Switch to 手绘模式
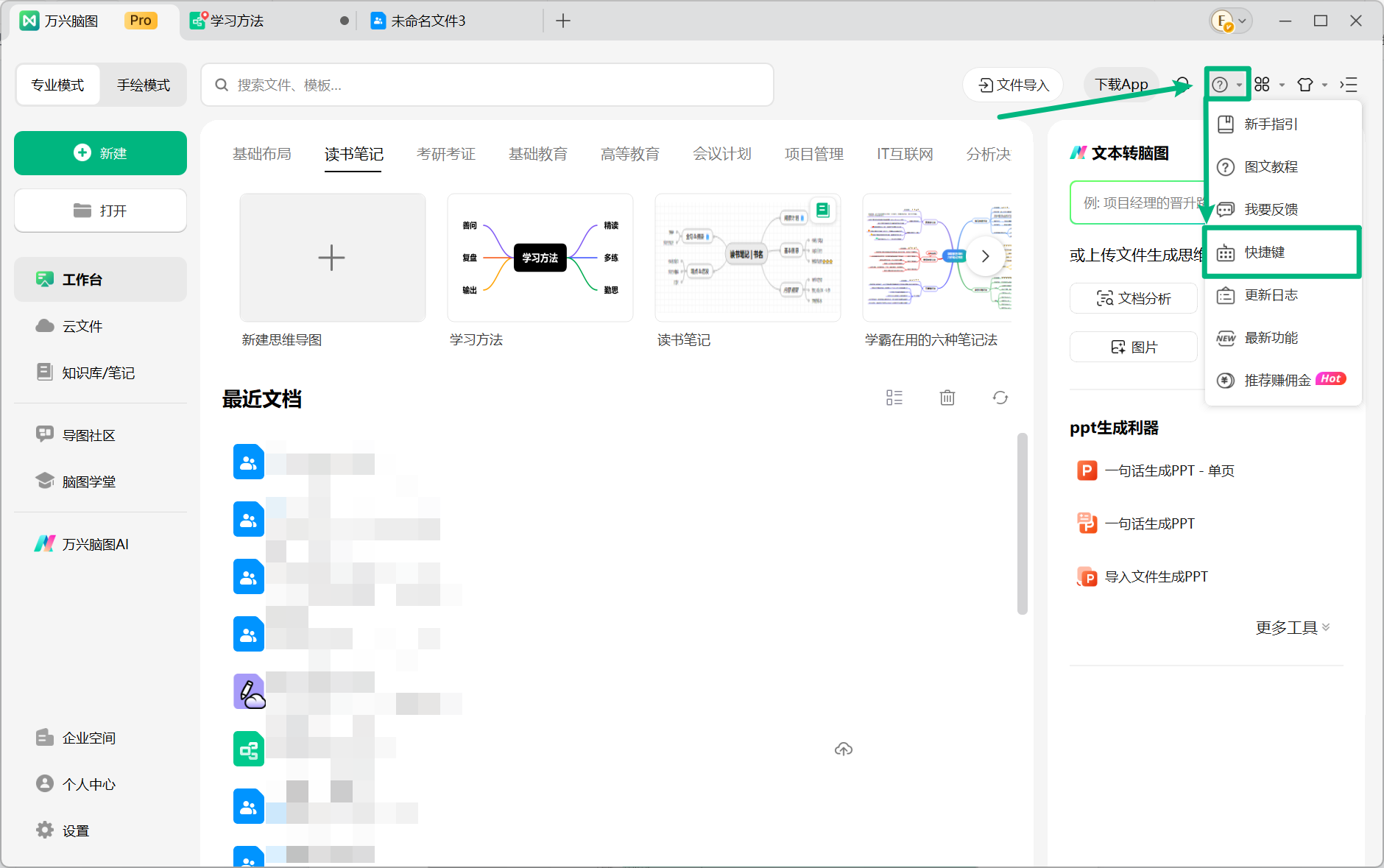Screen dimensions: 1384x868 click(144, 85)
